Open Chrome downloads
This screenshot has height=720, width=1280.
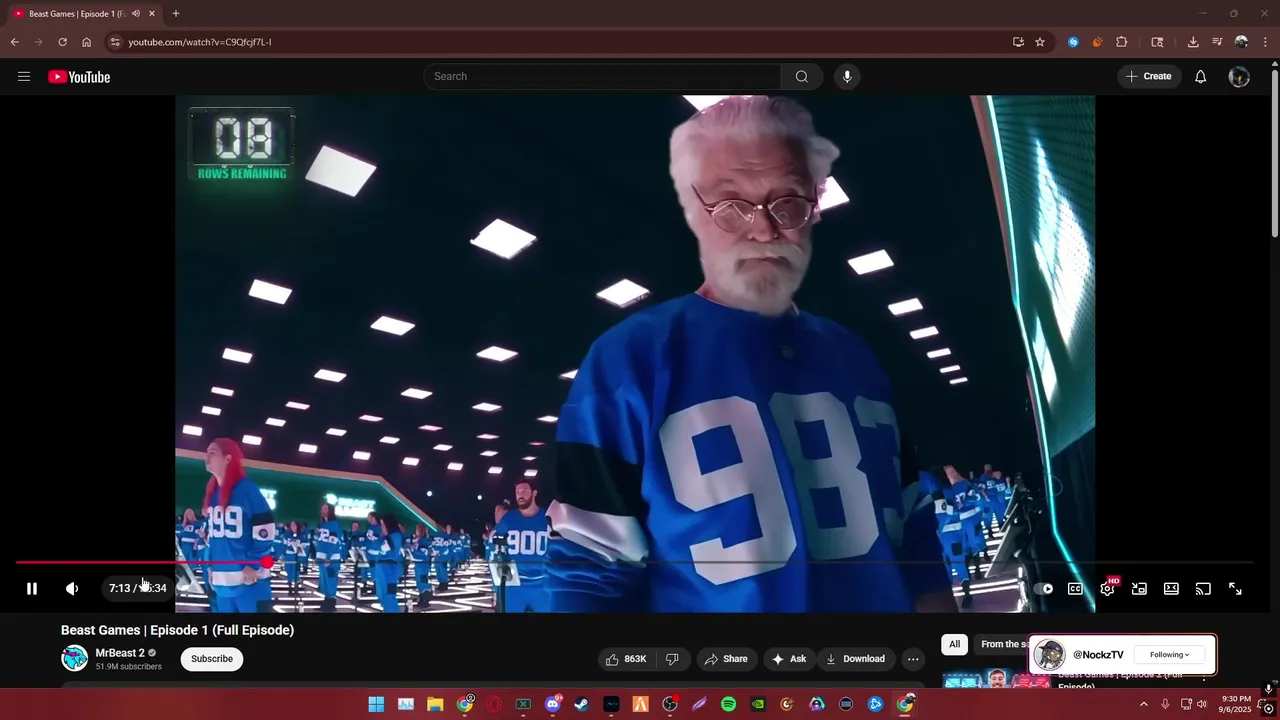(x=1193, y=42)
